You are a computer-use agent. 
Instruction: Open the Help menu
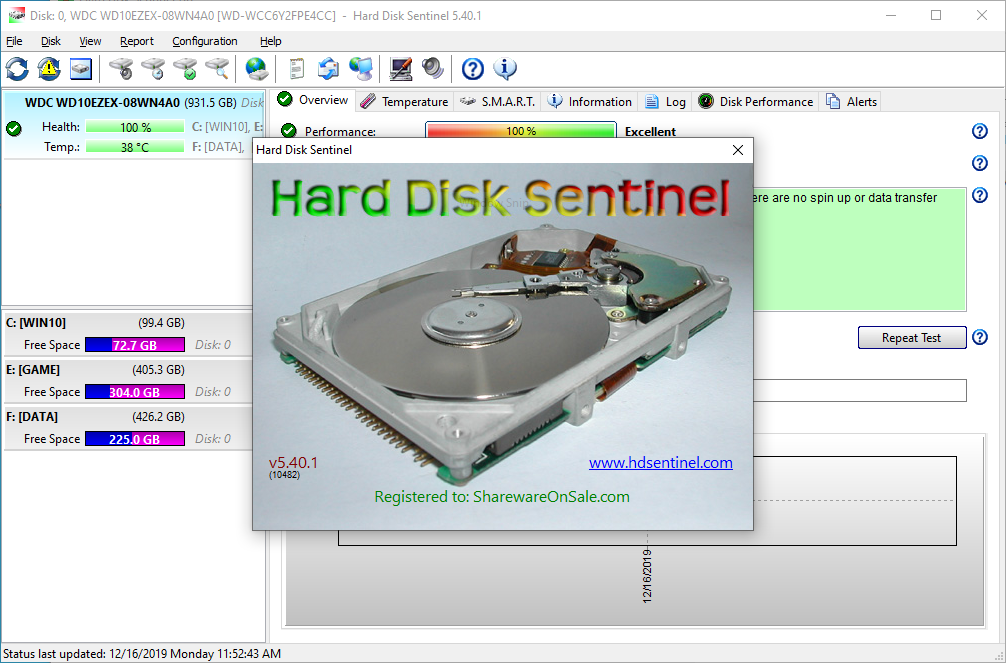(x=271, y=41)
